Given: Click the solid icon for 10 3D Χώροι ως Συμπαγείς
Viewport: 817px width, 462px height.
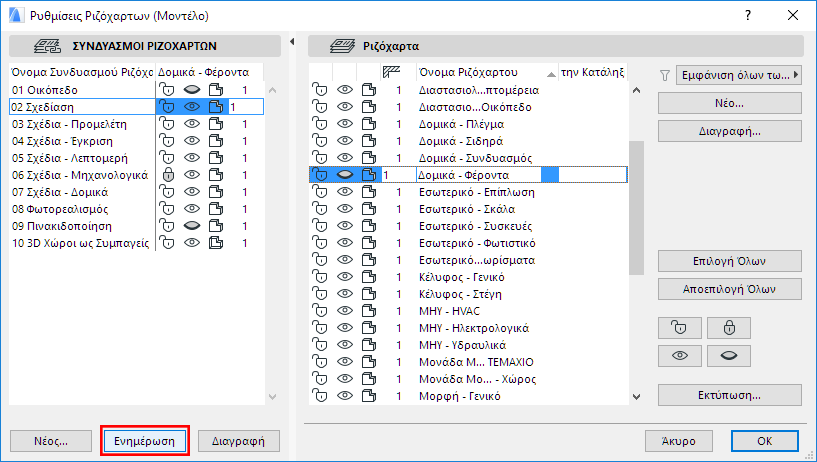Looking at the screenshot, I should point(217,243).
